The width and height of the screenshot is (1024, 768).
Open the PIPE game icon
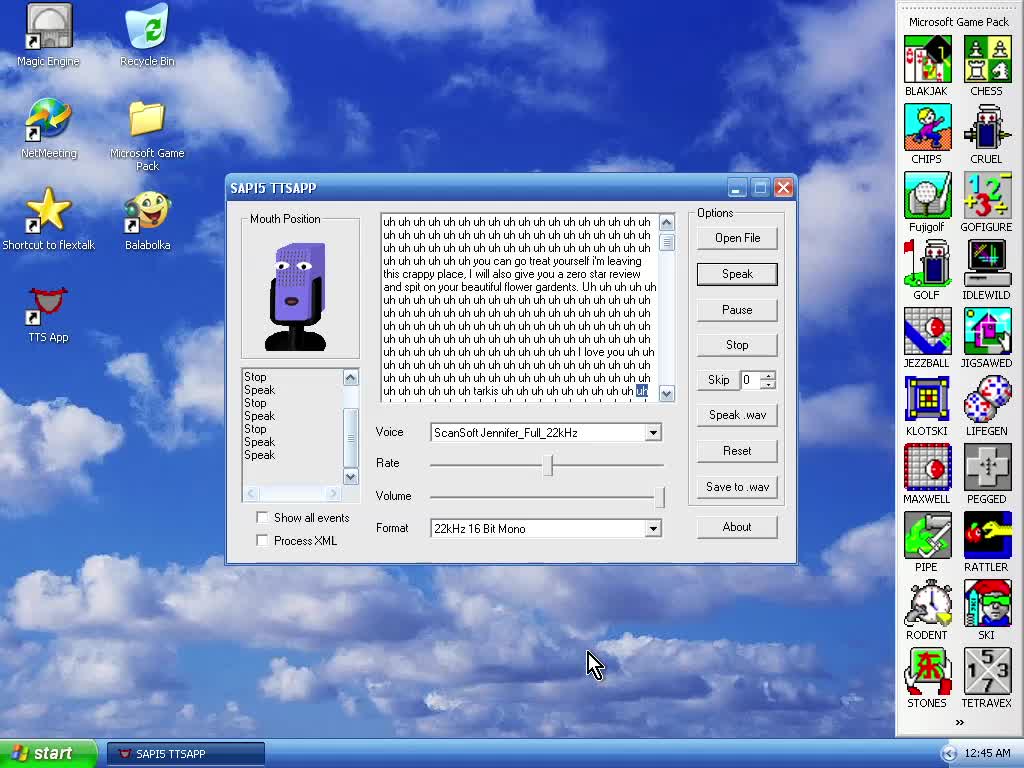click(x=927, y=542)
